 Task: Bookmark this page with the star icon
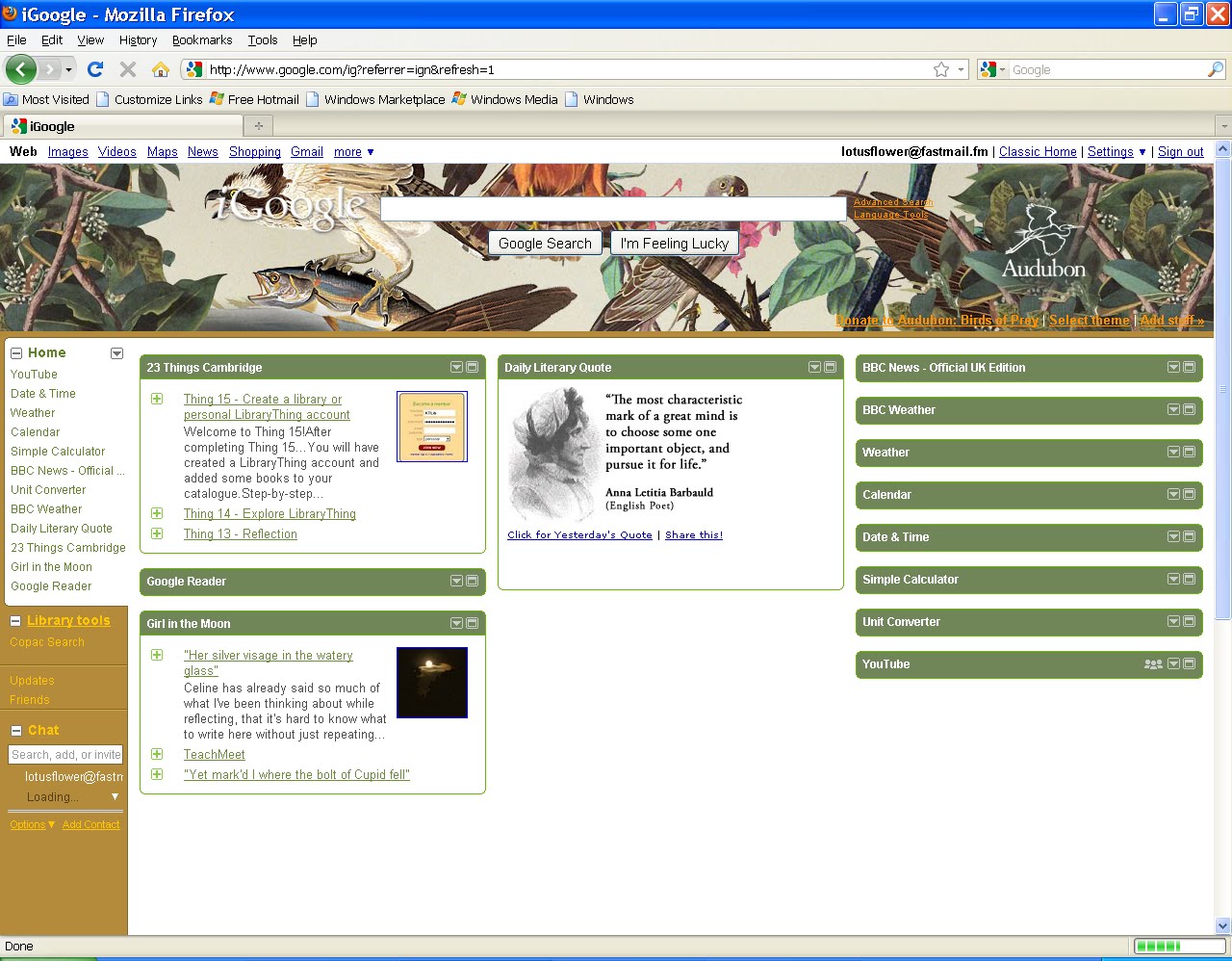tap(941, 69)
